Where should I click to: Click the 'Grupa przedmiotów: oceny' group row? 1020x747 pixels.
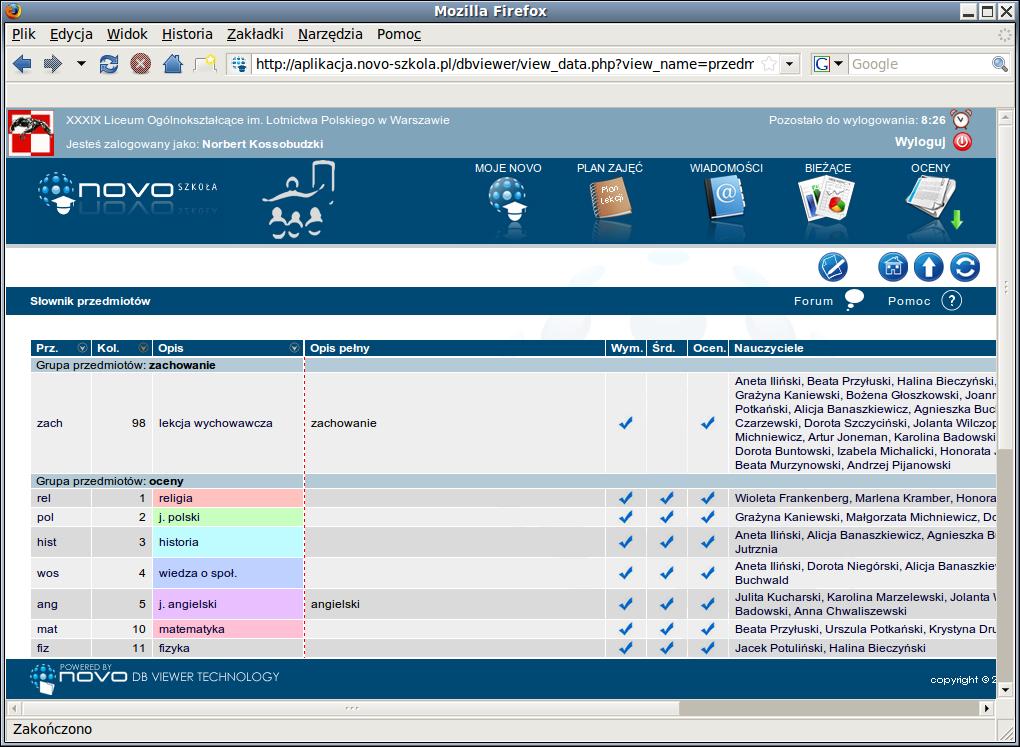pyautogui.click(x=514, y=481)
